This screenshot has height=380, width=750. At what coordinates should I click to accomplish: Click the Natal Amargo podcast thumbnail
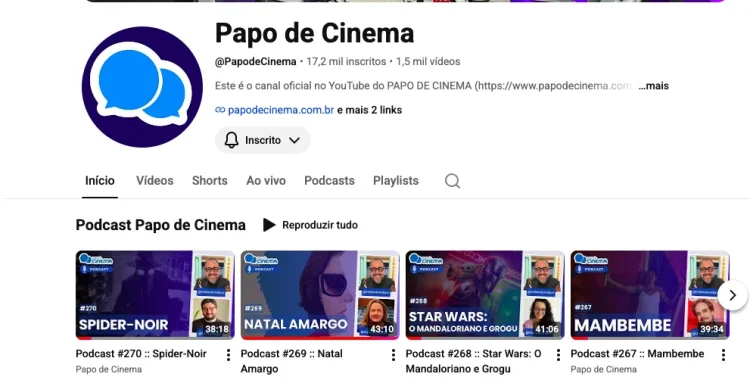pos(320,295)
